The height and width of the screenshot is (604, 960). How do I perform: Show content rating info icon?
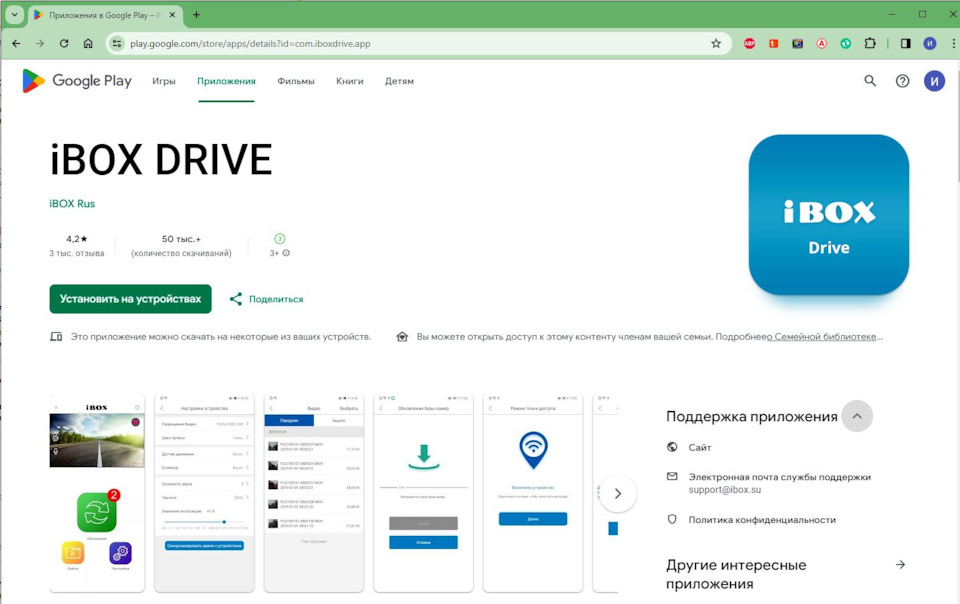coord(286,253)
